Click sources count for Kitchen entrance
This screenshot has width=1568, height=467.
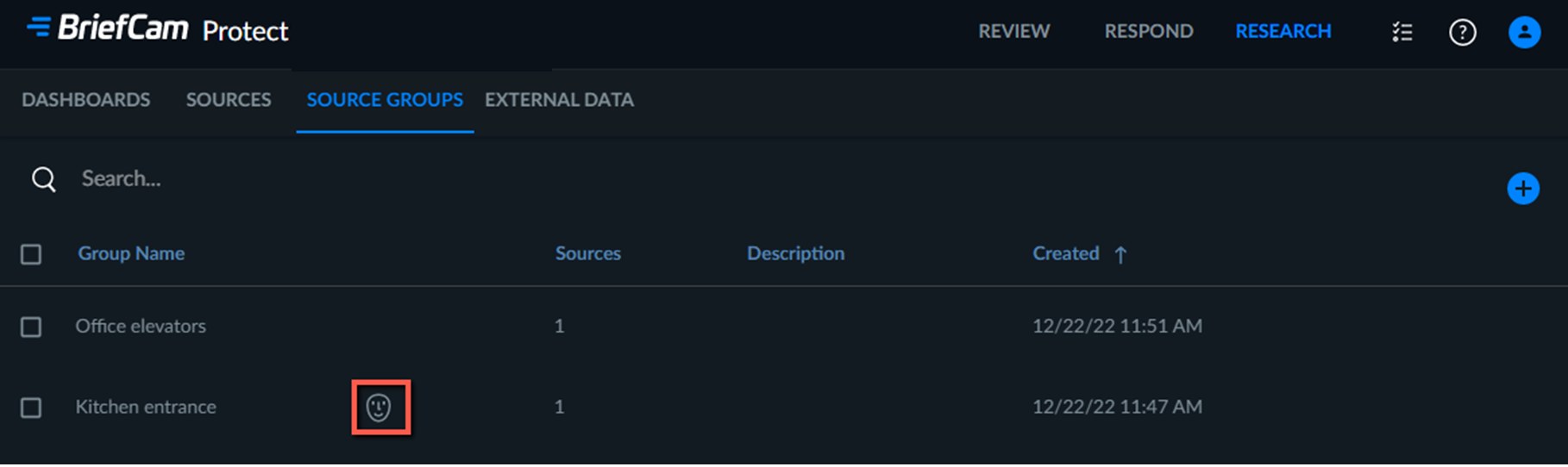[x=560, y=407]
